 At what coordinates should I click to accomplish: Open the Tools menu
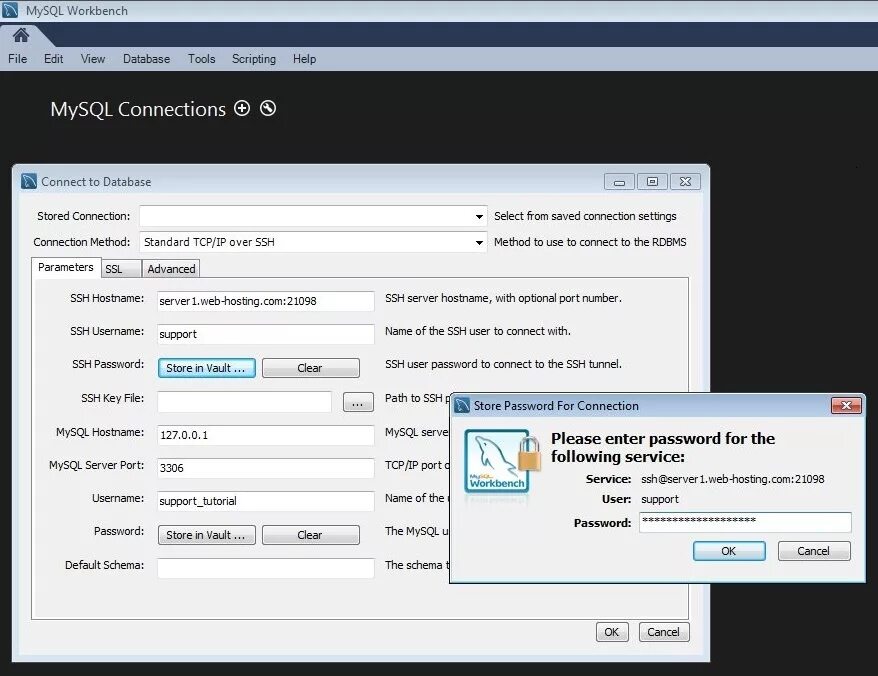click(x=202, y=59)
